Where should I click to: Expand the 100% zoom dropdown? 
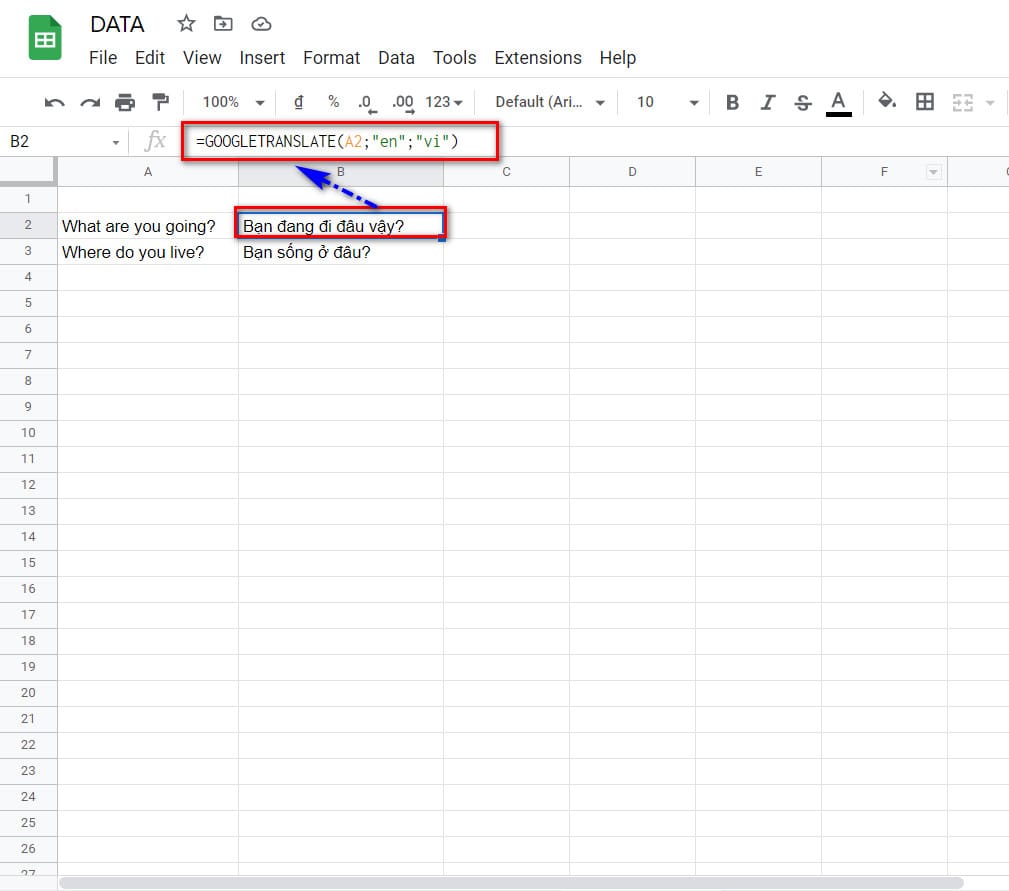tap(232, 102)
